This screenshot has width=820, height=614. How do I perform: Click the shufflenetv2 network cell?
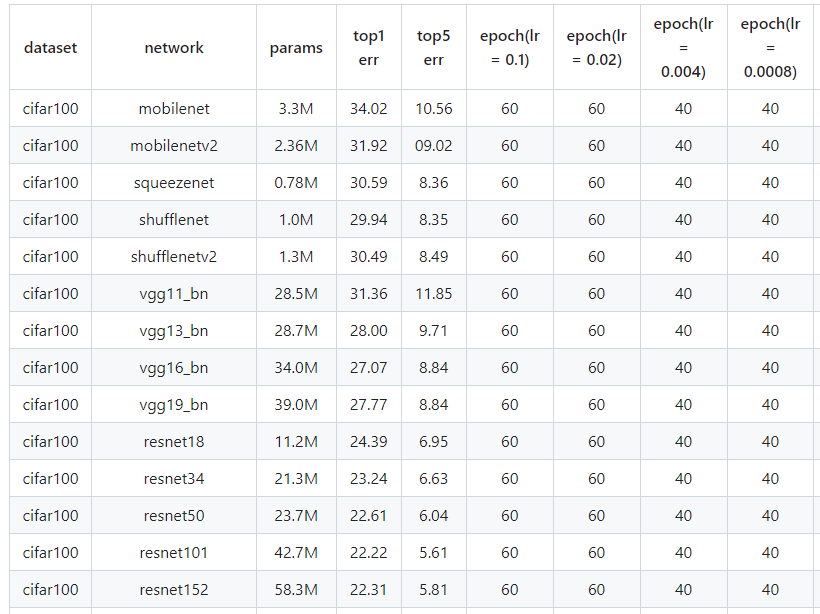(174, 256)
